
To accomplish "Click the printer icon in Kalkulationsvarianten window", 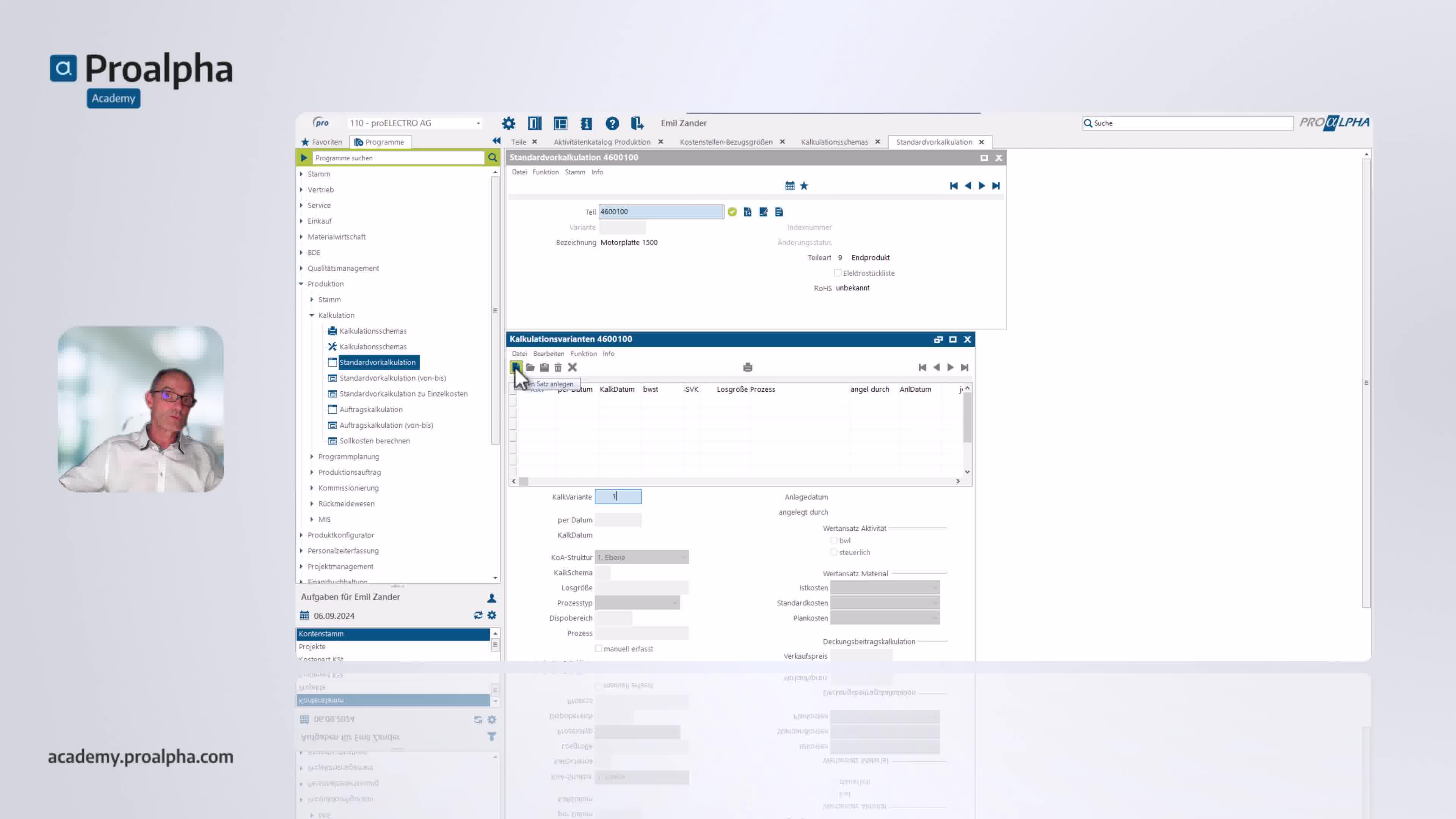I will click(748, 367).
